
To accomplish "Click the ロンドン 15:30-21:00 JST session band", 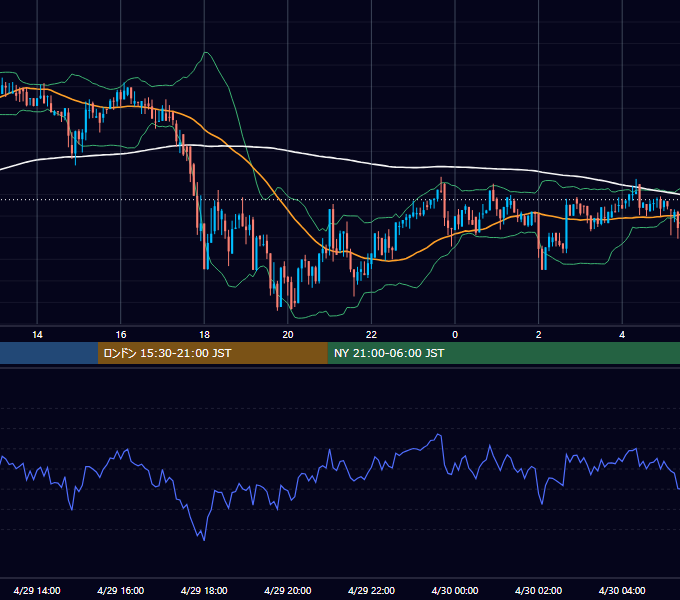I will point(212,353).
